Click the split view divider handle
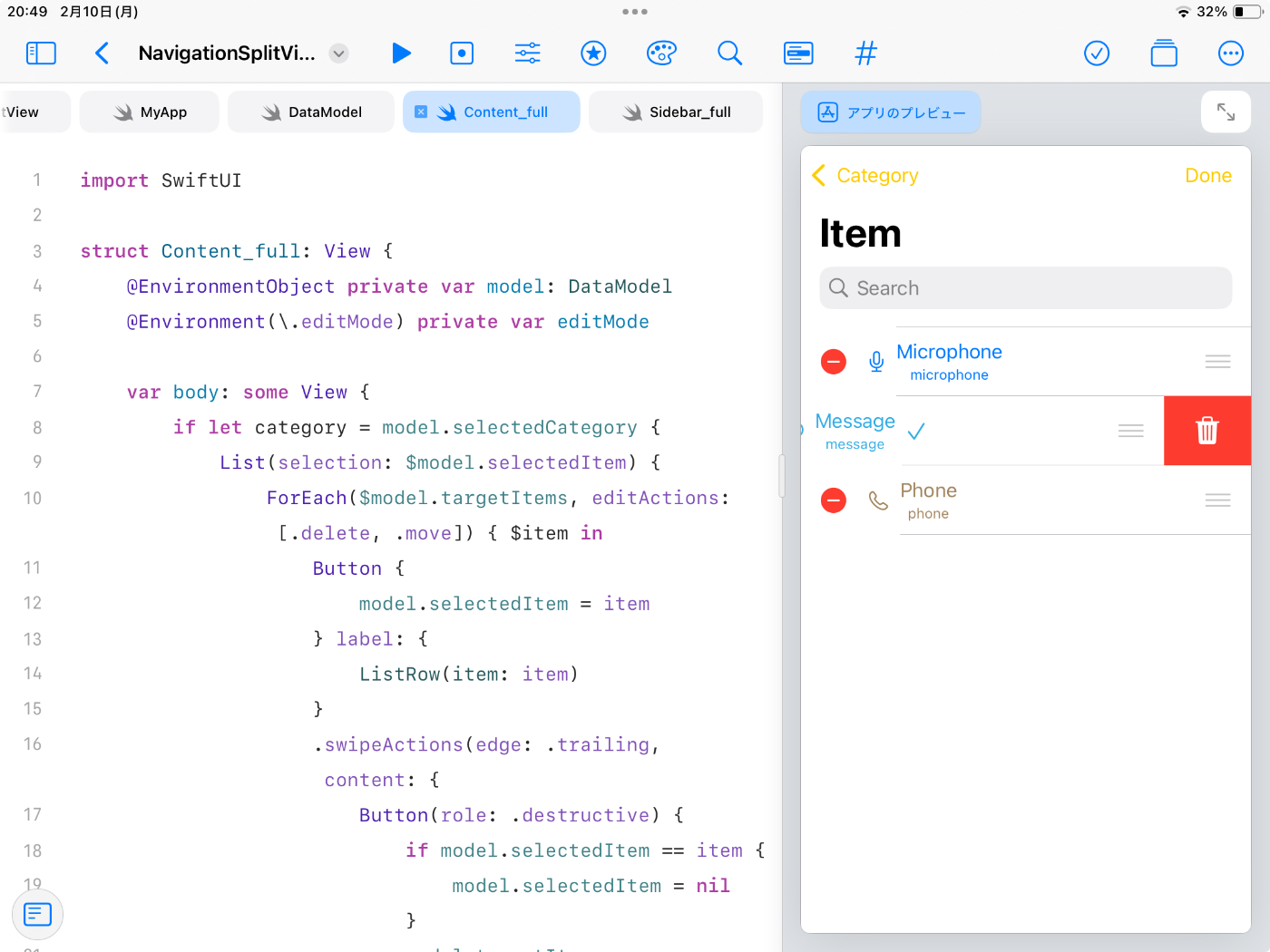 (782, 476)
